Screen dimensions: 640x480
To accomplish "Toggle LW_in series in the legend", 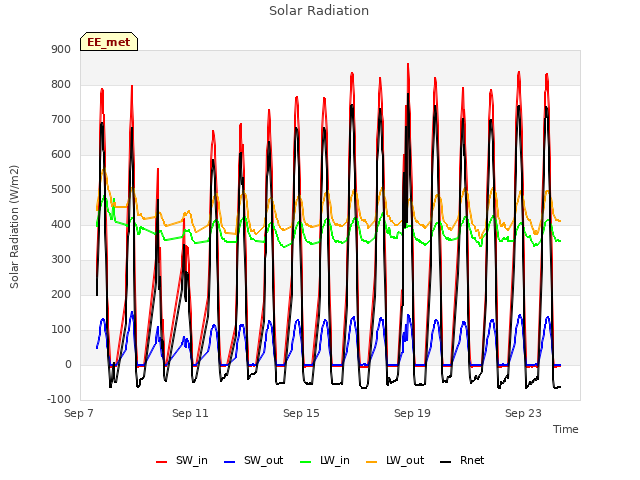I will pos(325,460).
